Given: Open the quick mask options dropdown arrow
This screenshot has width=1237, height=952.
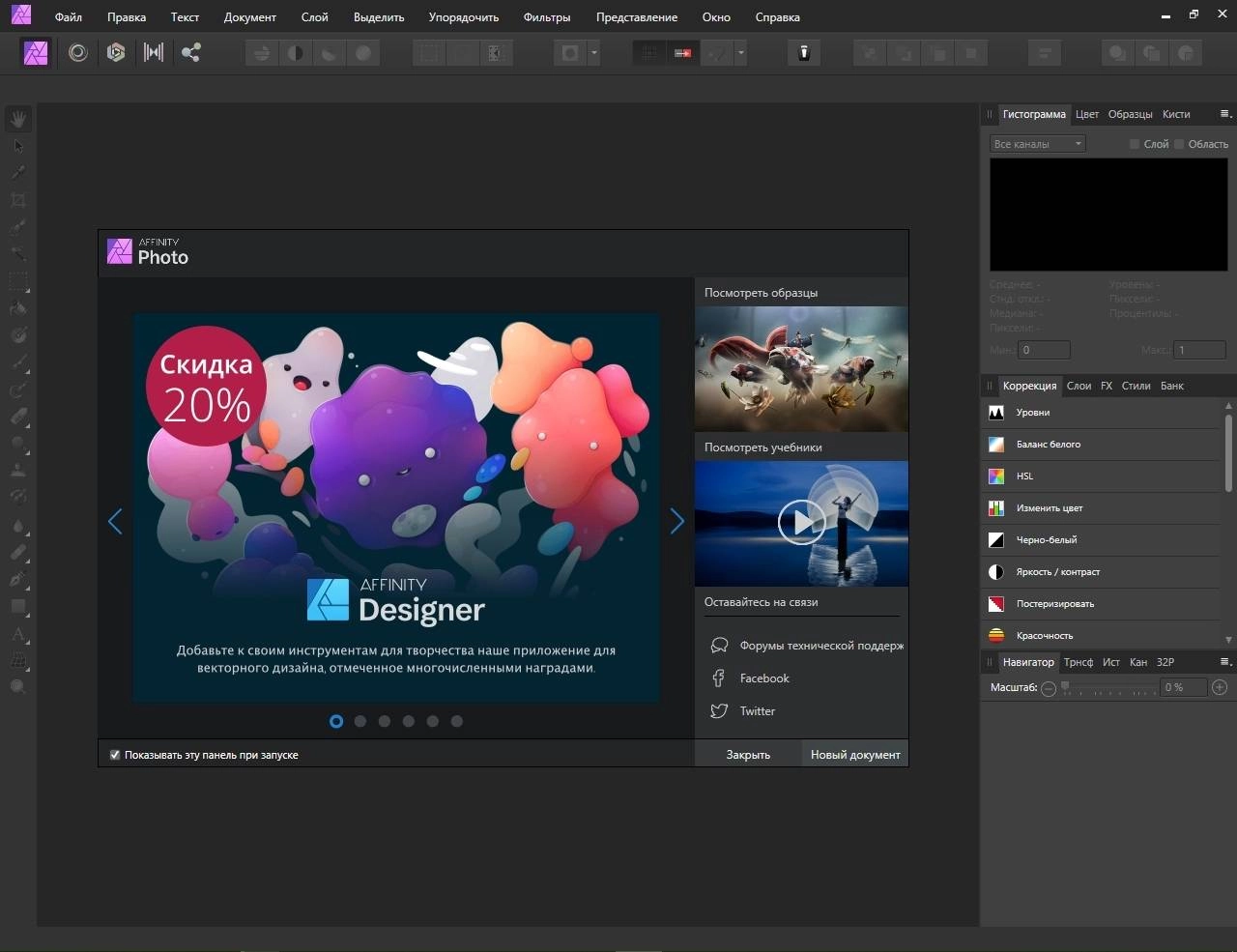Looking at the screenshot, I should point(593,53).
